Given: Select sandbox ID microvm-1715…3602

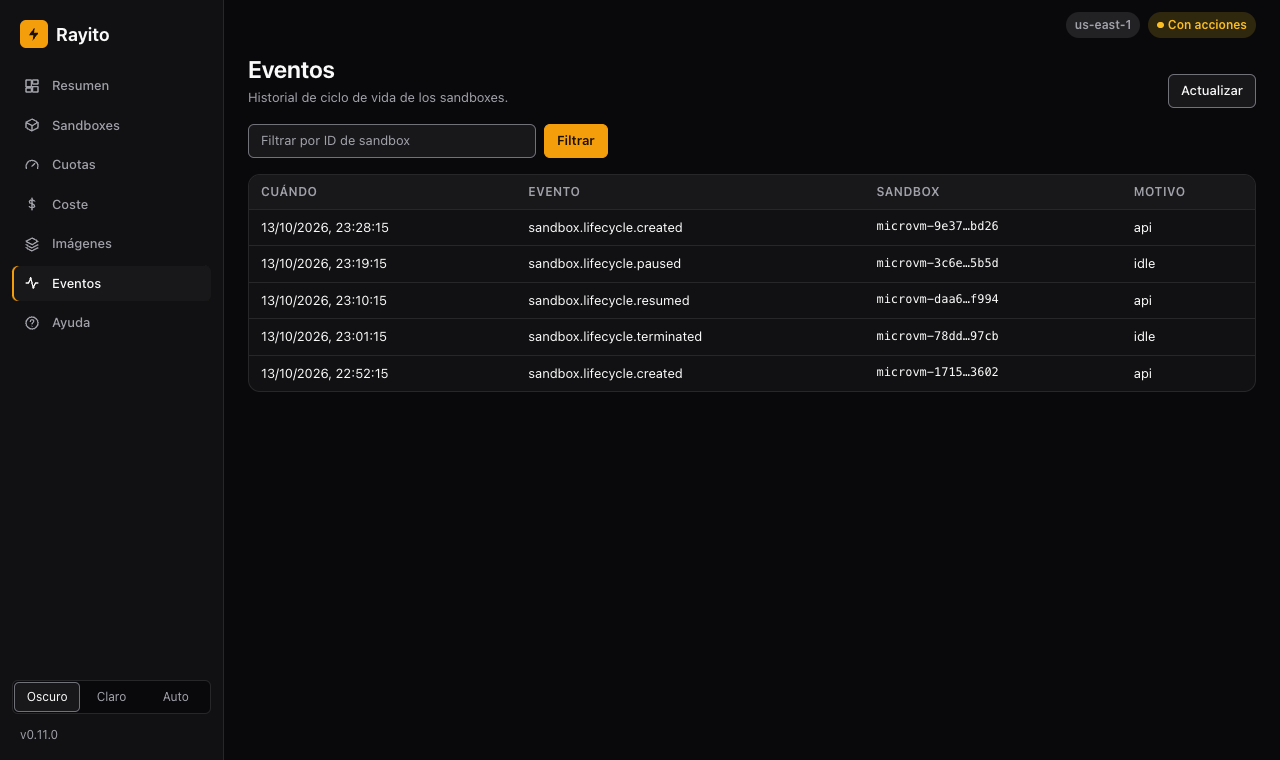Looking at the screenshot, I should pos(937,373).
